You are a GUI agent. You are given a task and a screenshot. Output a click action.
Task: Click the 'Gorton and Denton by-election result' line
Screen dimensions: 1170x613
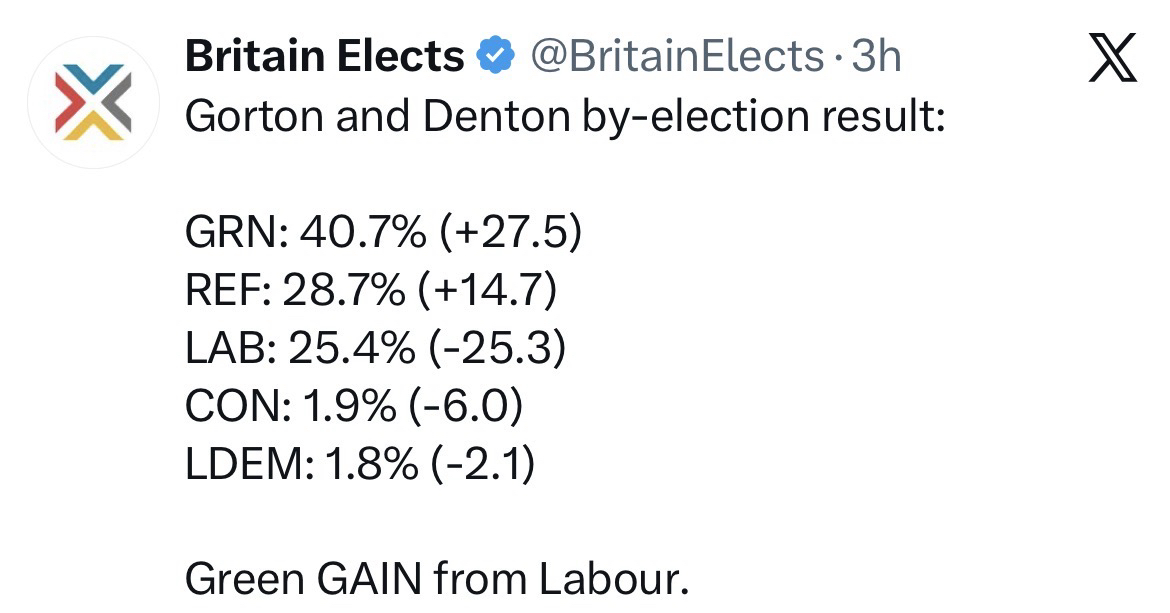(565, 118)
